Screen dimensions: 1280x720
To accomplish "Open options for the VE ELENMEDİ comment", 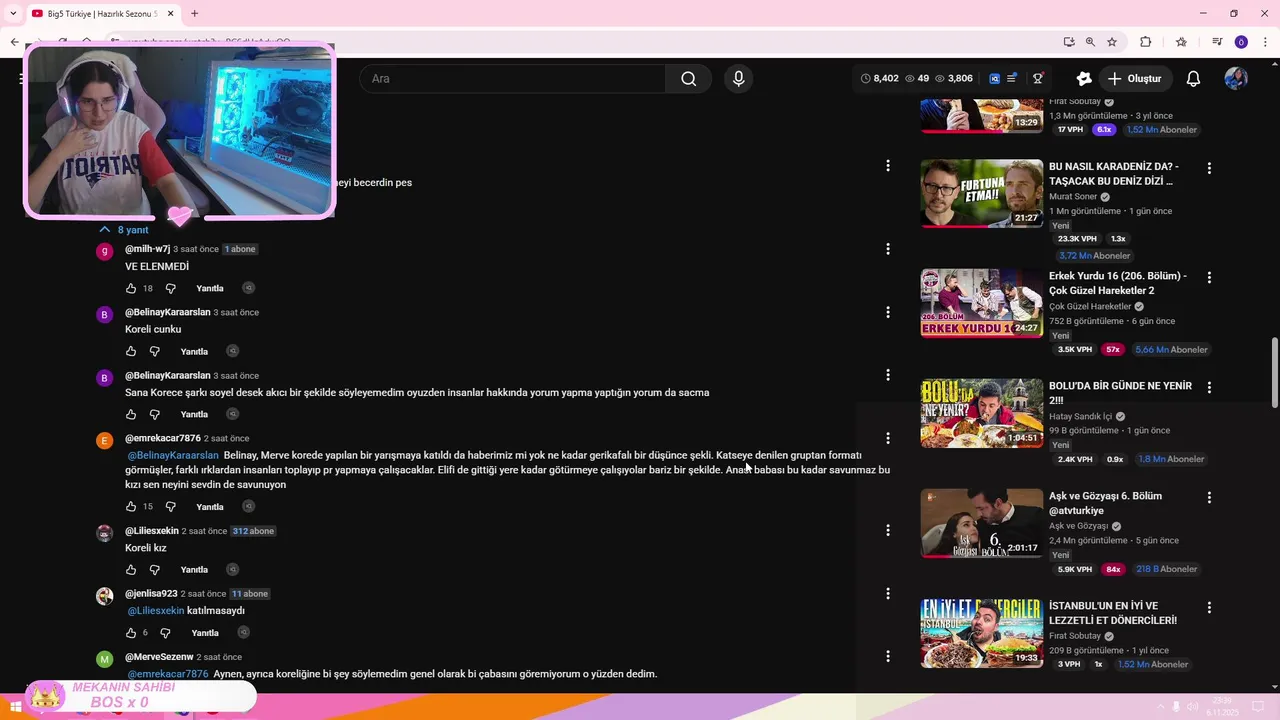I will point(887,249).
